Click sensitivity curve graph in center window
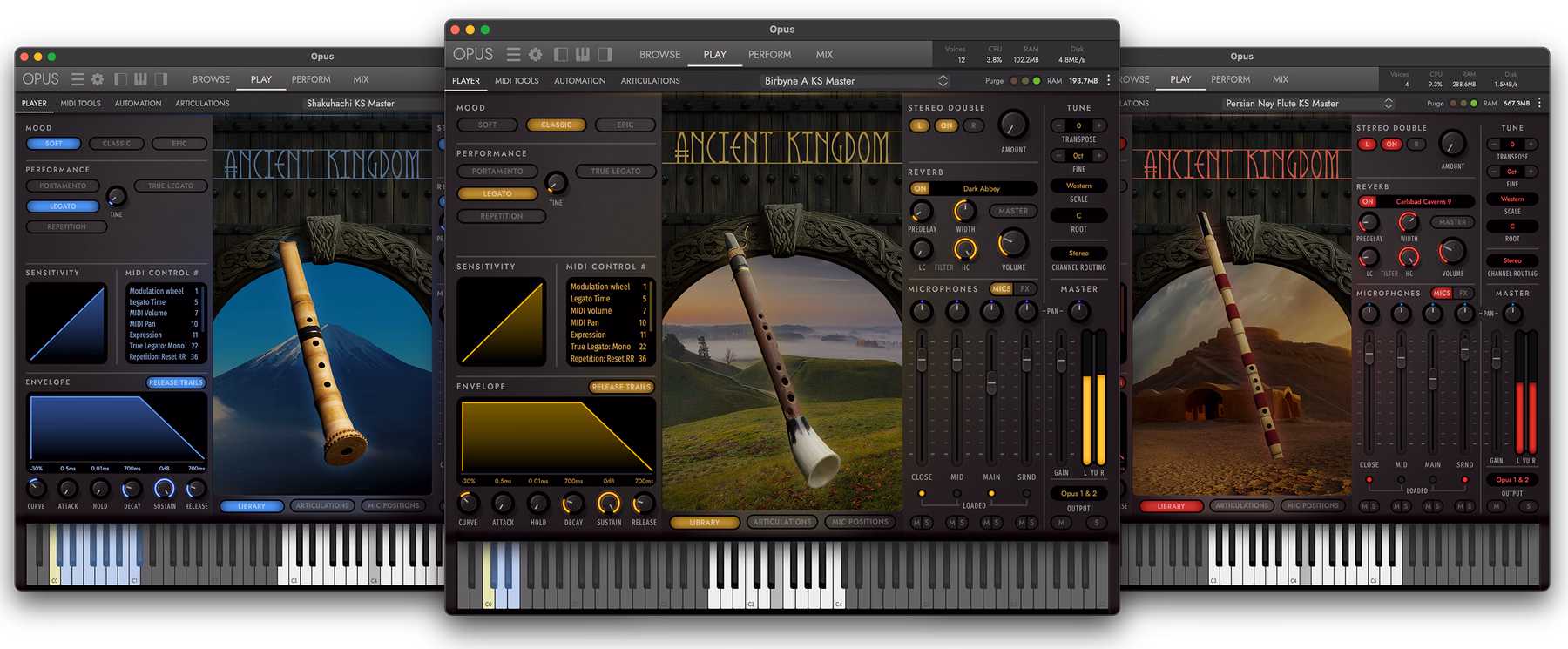1568x649 pixels. pyautogui.click(x=502, y=321)
